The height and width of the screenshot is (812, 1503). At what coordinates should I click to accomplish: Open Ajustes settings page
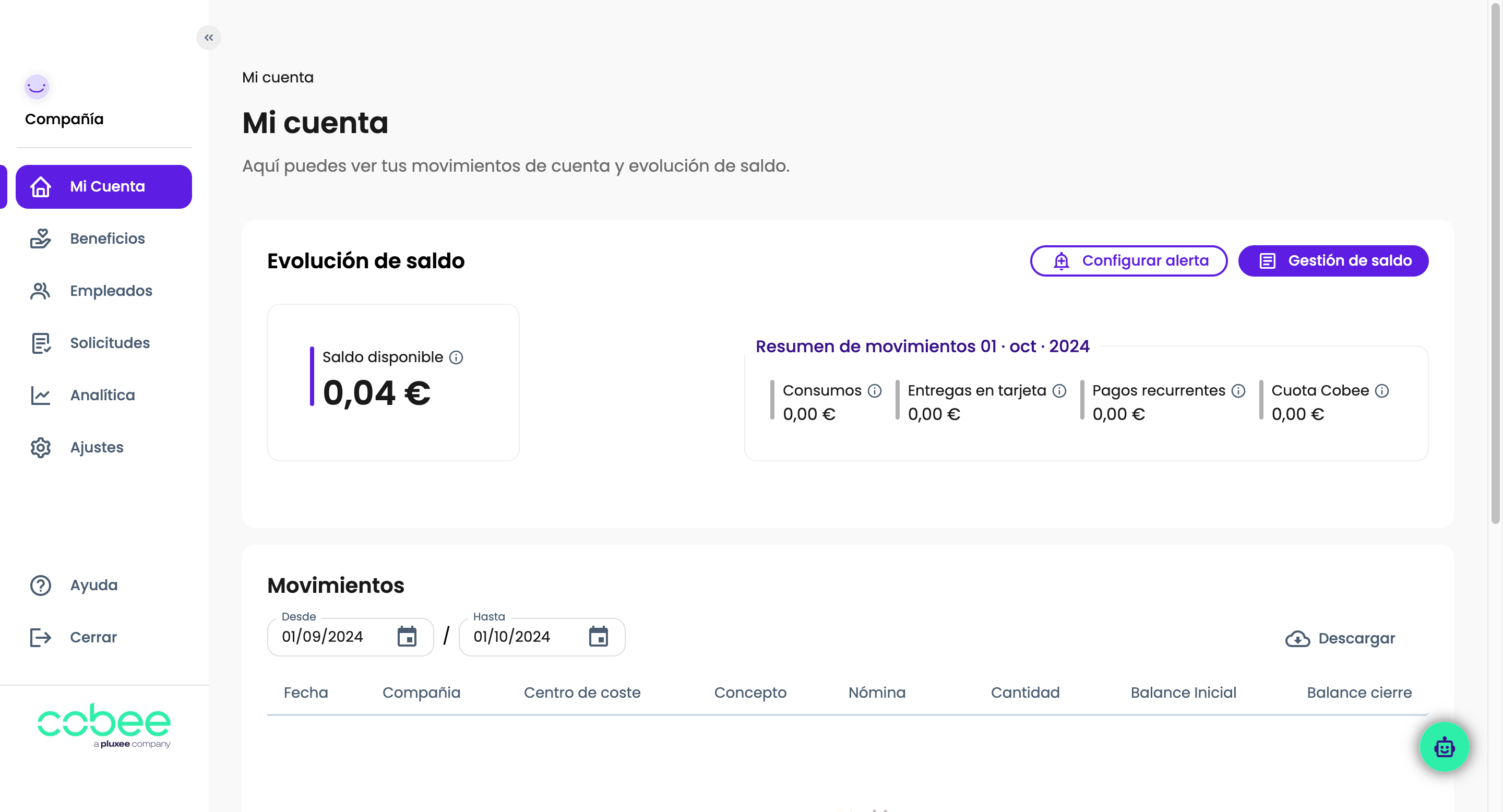pos(96,447)
